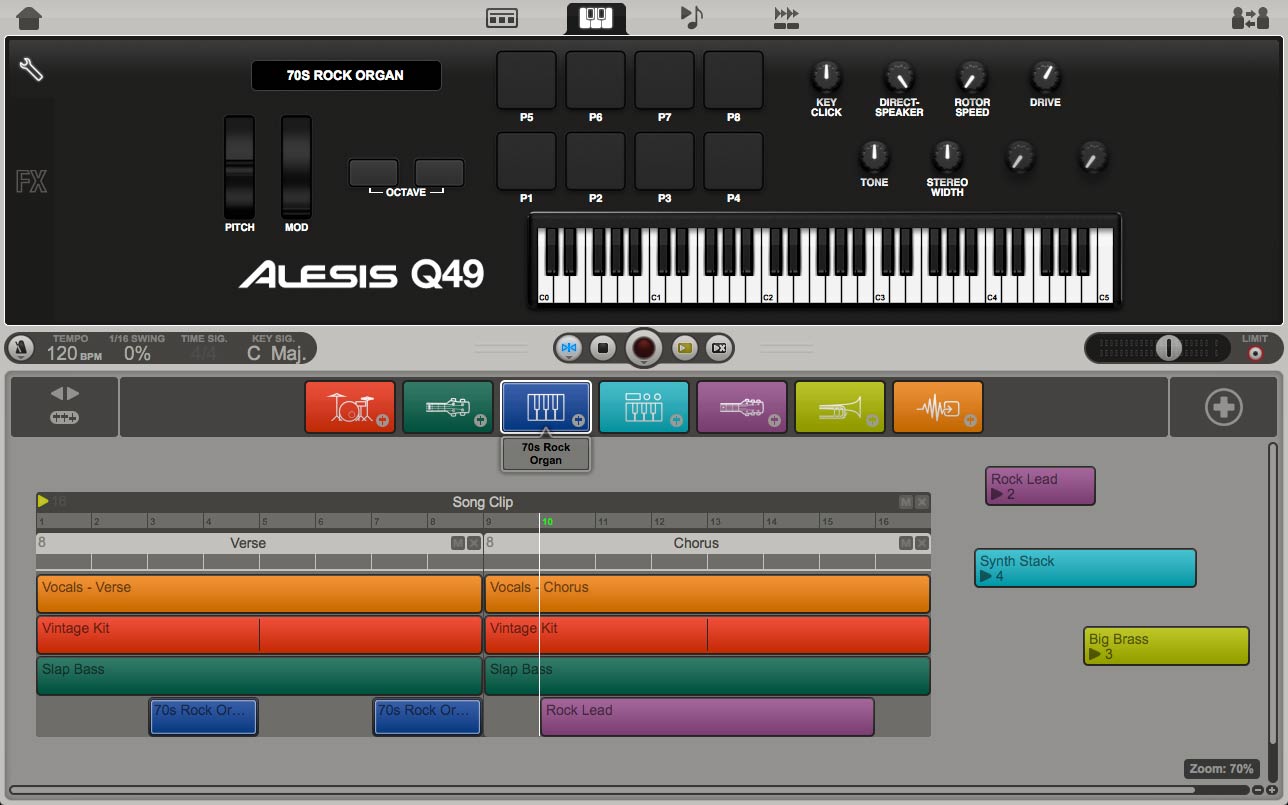This screenshot has height=805, width=1288.
Task: Open the notation playback tab icon
Action: point(692,17)
